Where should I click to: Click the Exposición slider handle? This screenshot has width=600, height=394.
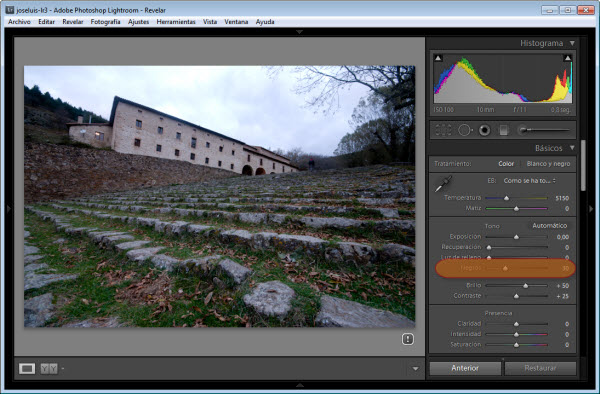pos(516,237)
